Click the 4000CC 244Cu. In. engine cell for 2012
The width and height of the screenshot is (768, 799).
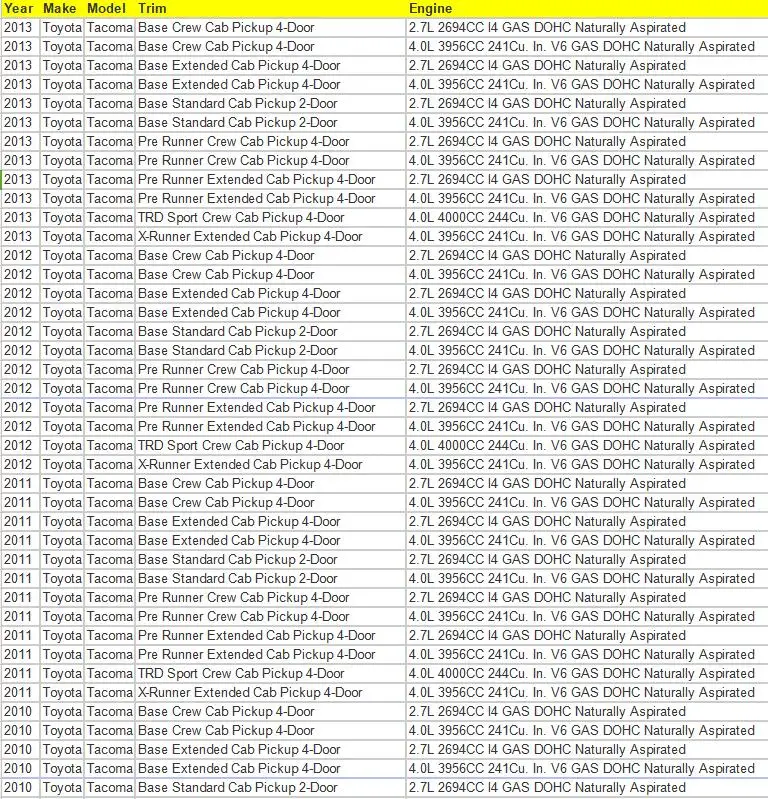[x=587, y=445]
